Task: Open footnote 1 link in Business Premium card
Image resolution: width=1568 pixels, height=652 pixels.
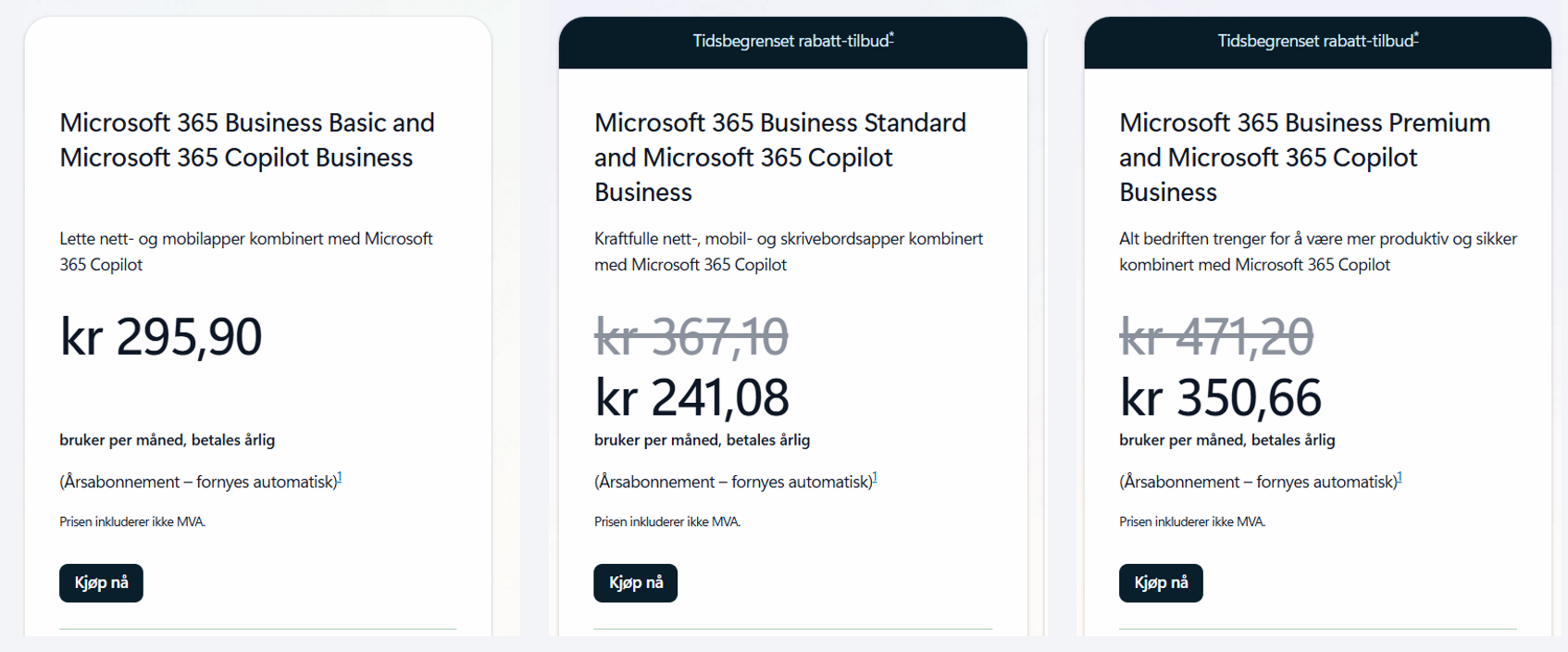Action: point(1400,478)
